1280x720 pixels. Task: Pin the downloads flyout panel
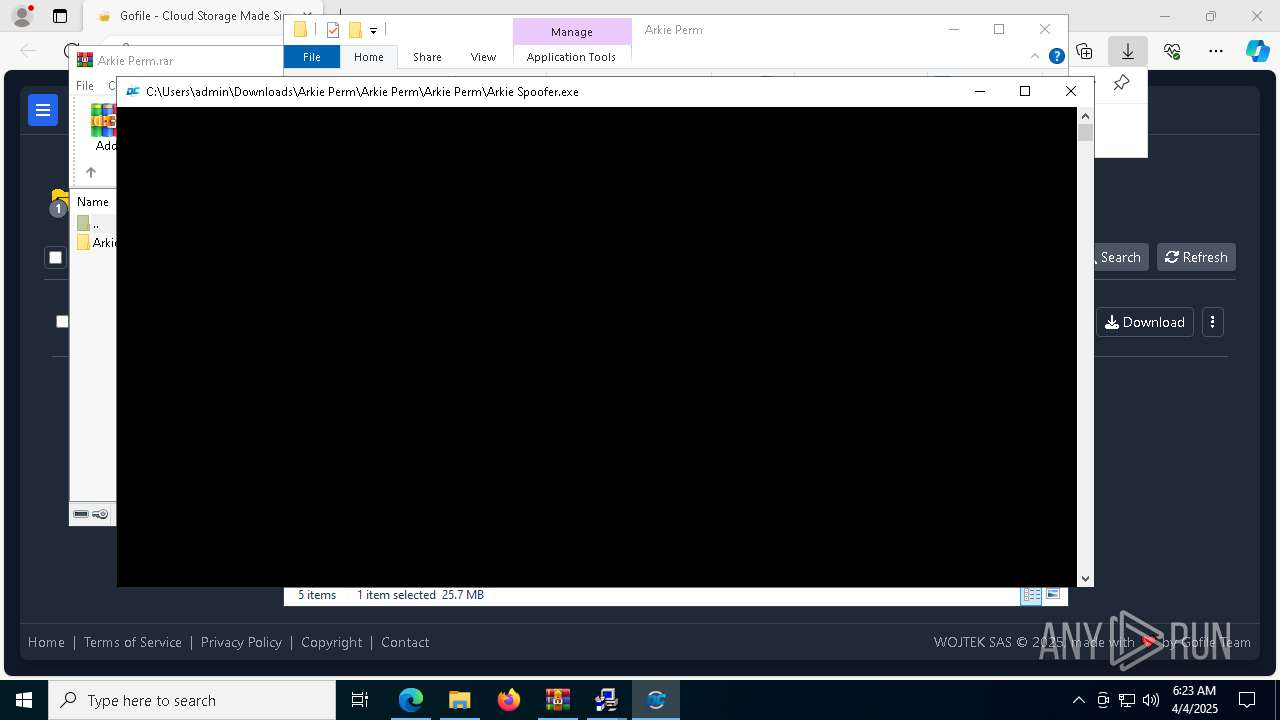click(x=1121, y=83)
